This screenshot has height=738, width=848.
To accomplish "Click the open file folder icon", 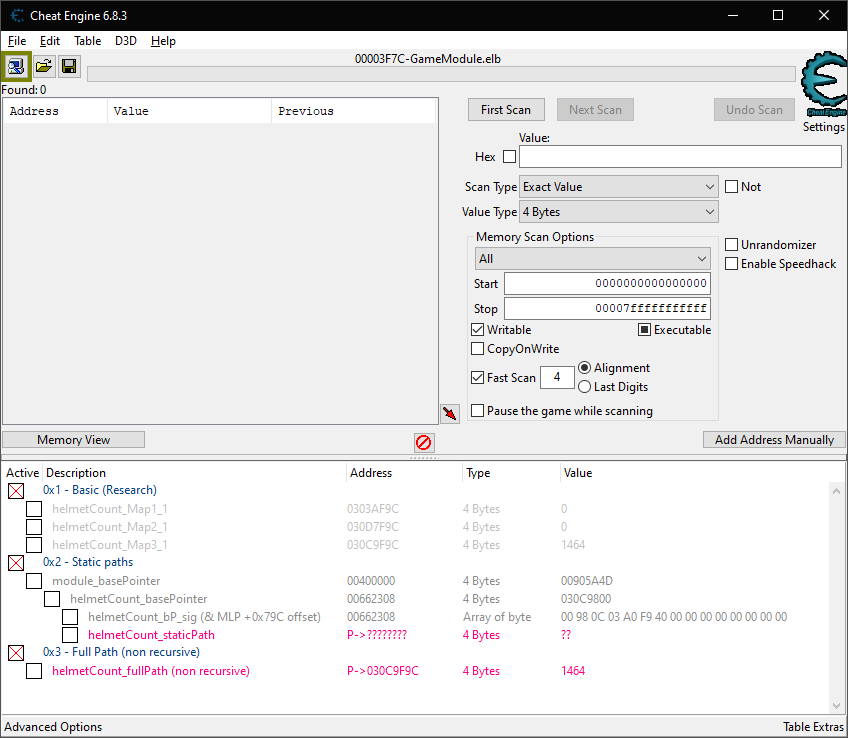I will pos(43,67).
